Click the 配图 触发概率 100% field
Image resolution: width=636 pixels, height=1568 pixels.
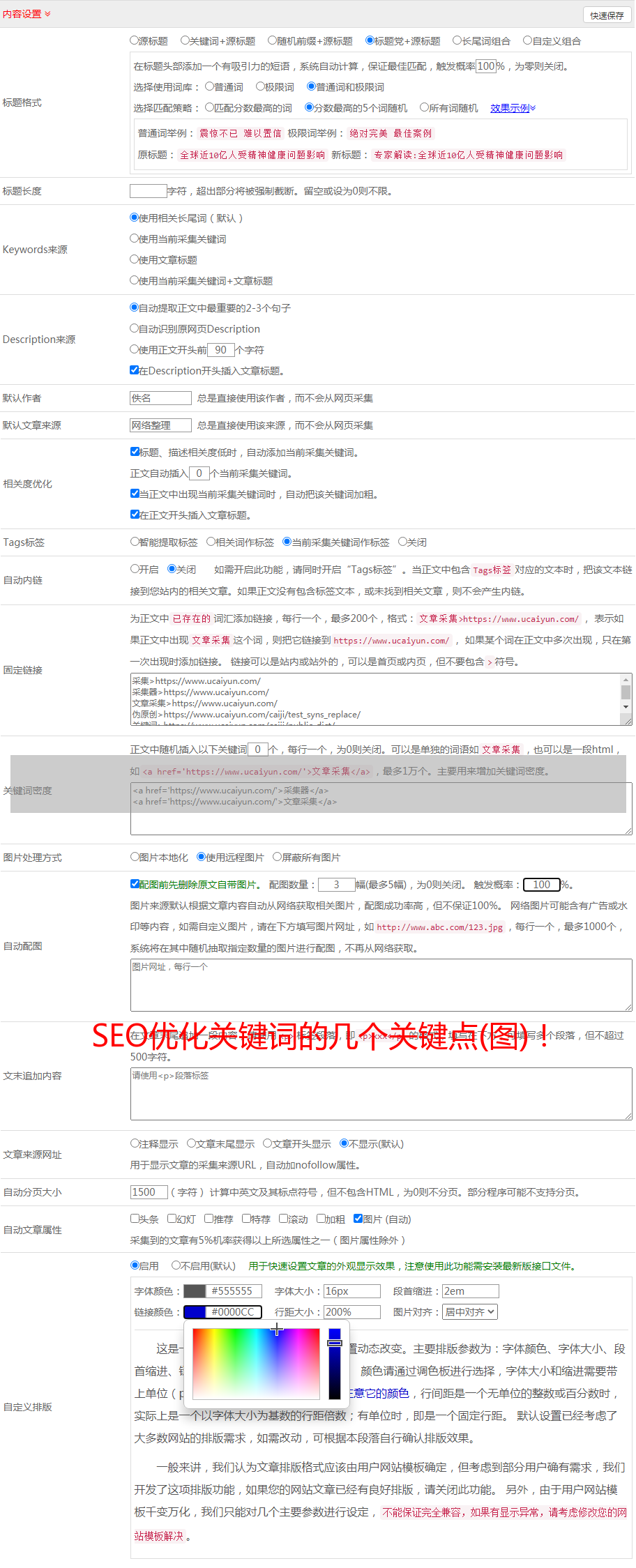point(542,885)
